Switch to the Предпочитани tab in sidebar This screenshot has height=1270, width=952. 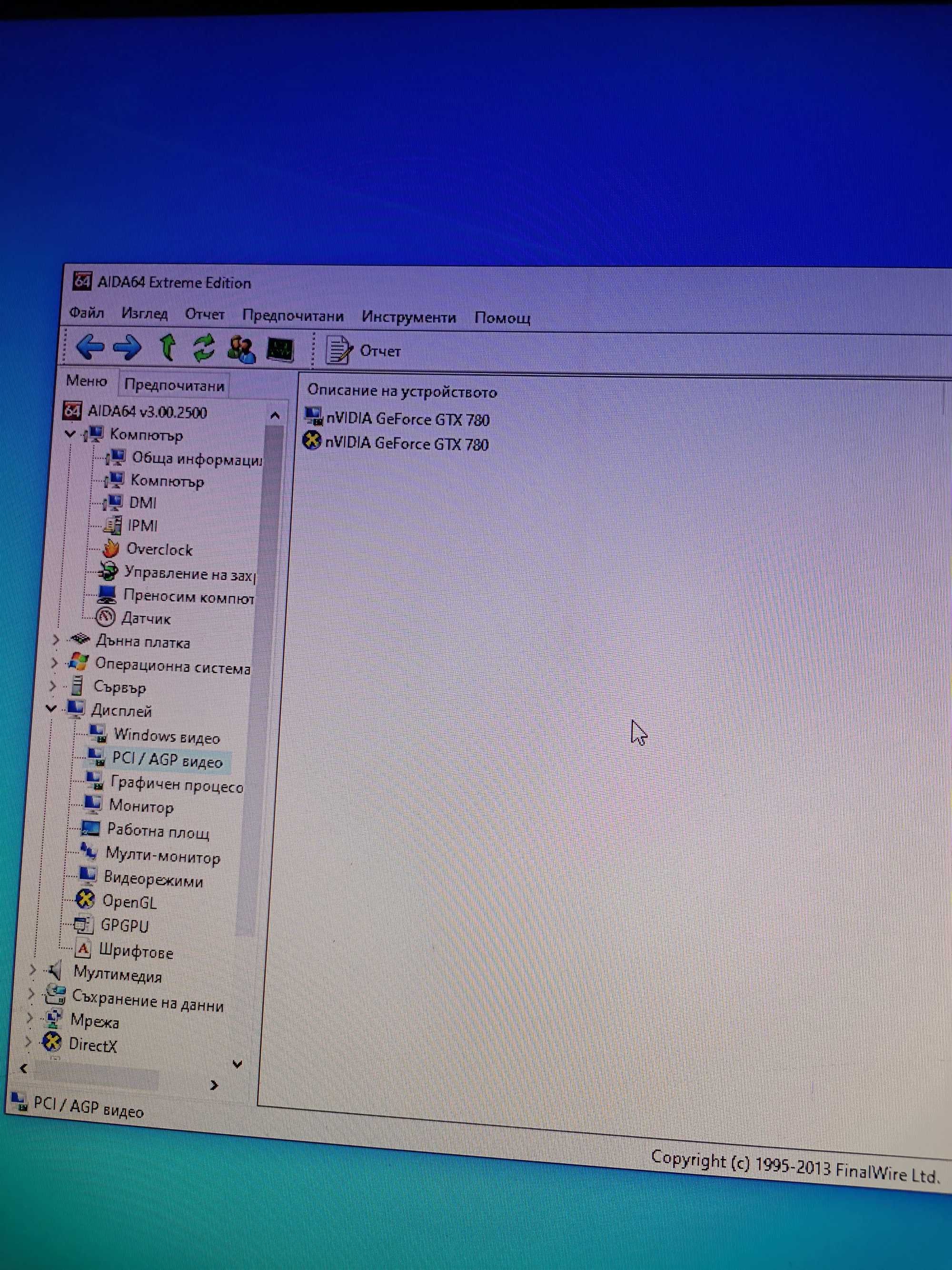click(x=174, y=385)
